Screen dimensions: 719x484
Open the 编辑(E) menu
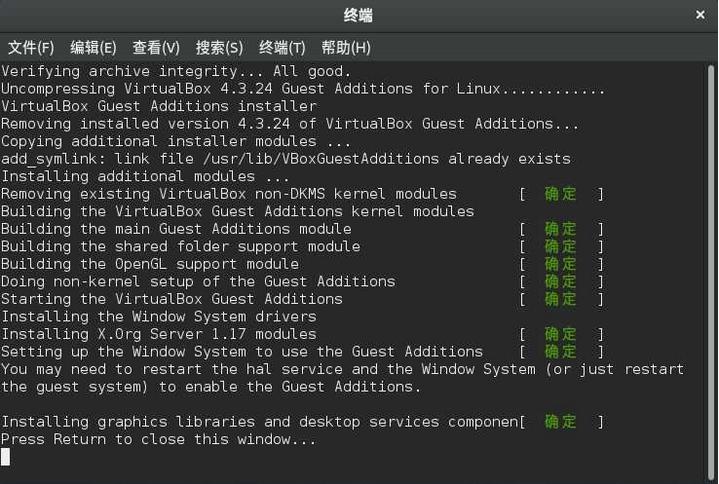(93, 47)
